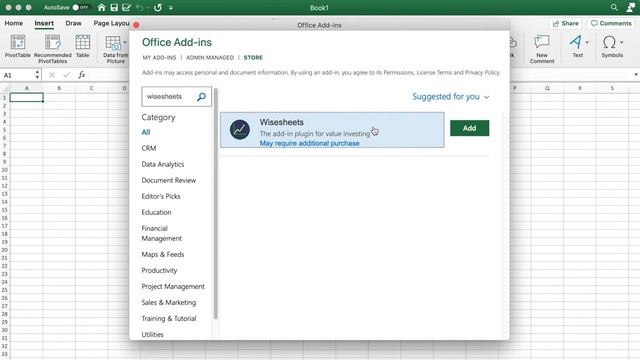Image resolution: width=640 pixels, height=360 pixels.
Task: Select the Data Analytics category
Action: [163, 164]
